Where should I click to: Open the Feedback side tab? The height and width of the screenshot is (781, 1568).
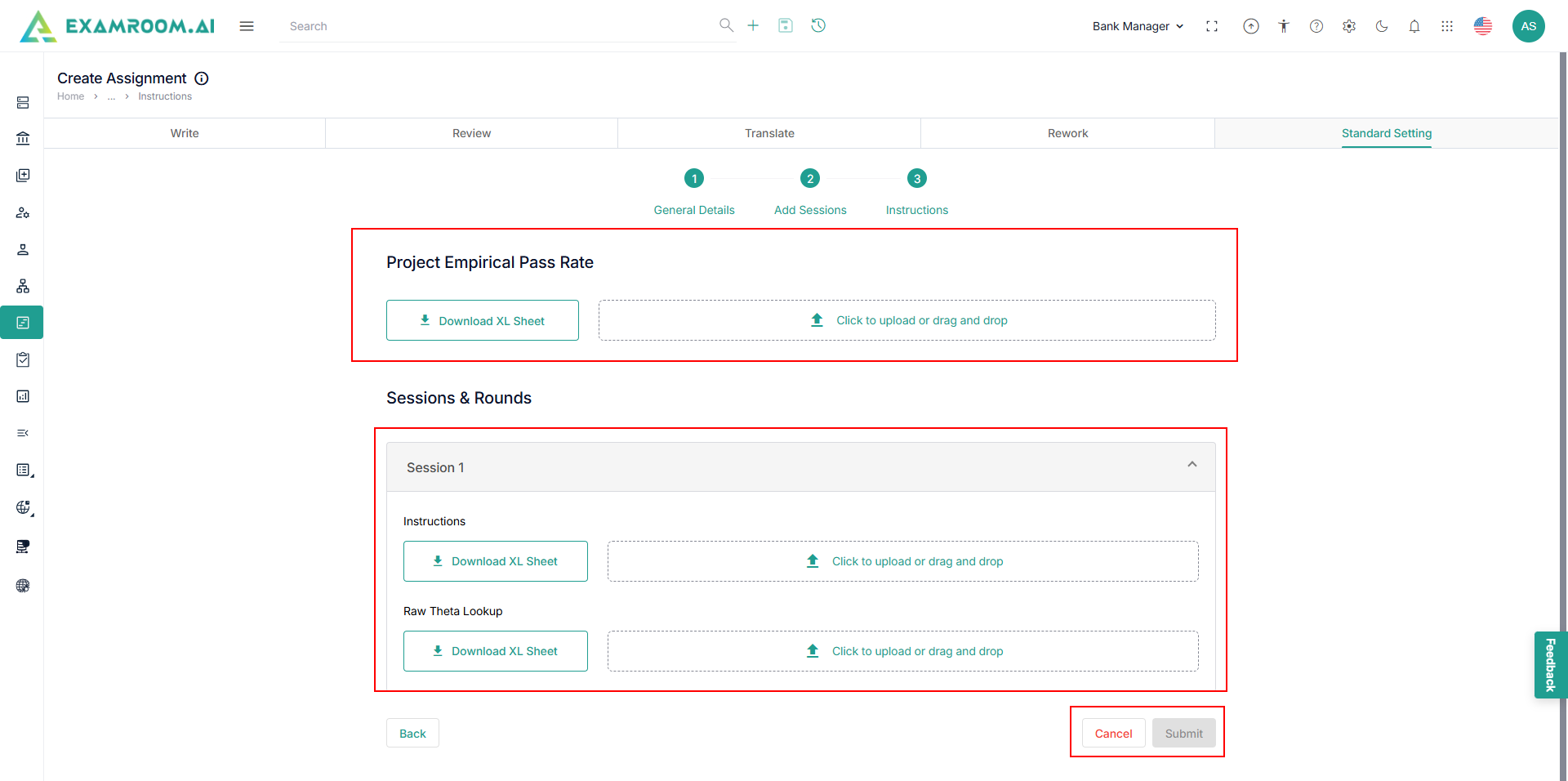tap(1550, 665)
